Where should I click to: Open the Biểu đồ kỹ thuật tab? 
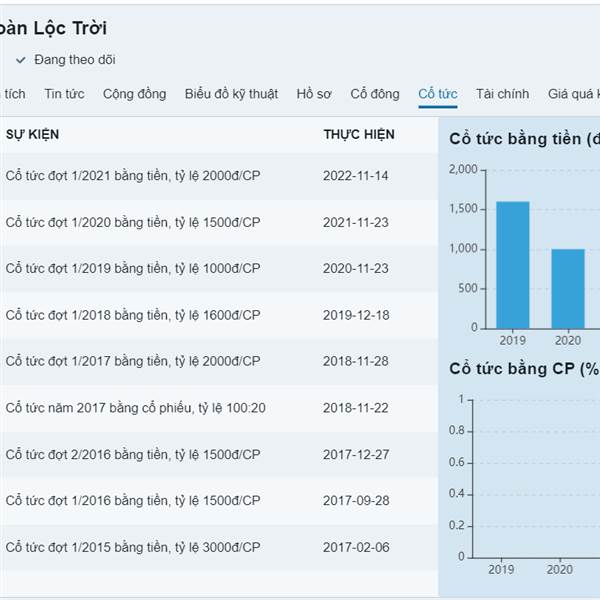(231, 94)
